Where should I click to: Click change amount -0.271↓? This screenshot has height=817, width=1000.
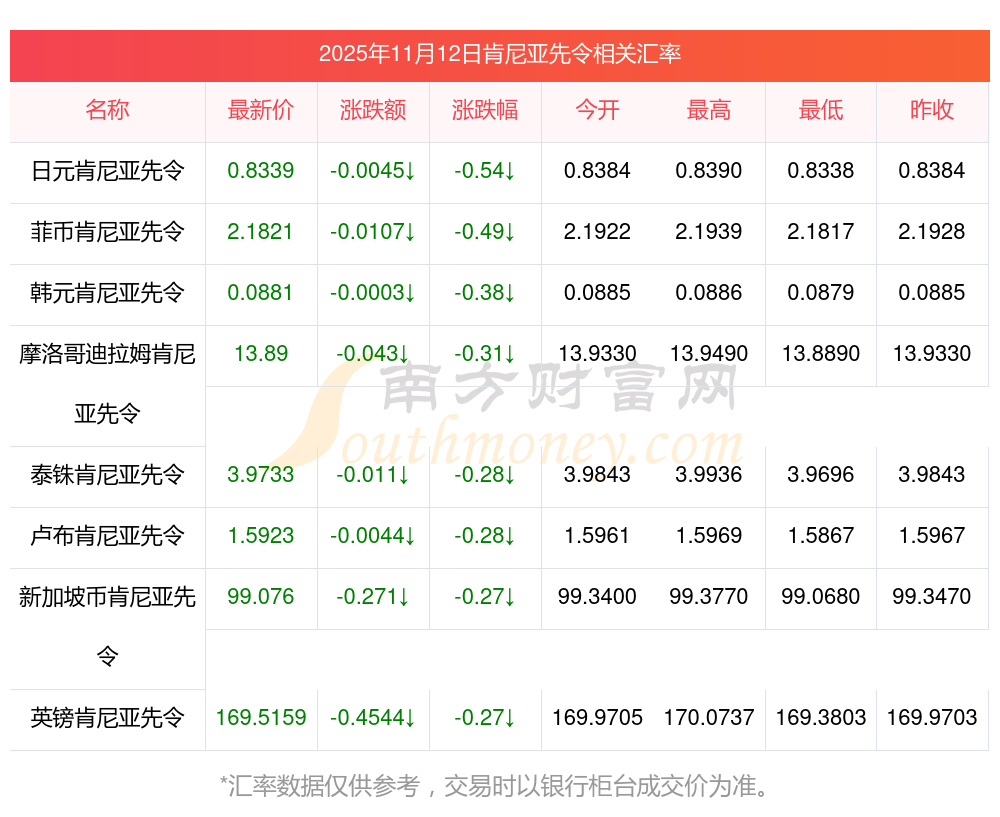(x=373, y=597)
